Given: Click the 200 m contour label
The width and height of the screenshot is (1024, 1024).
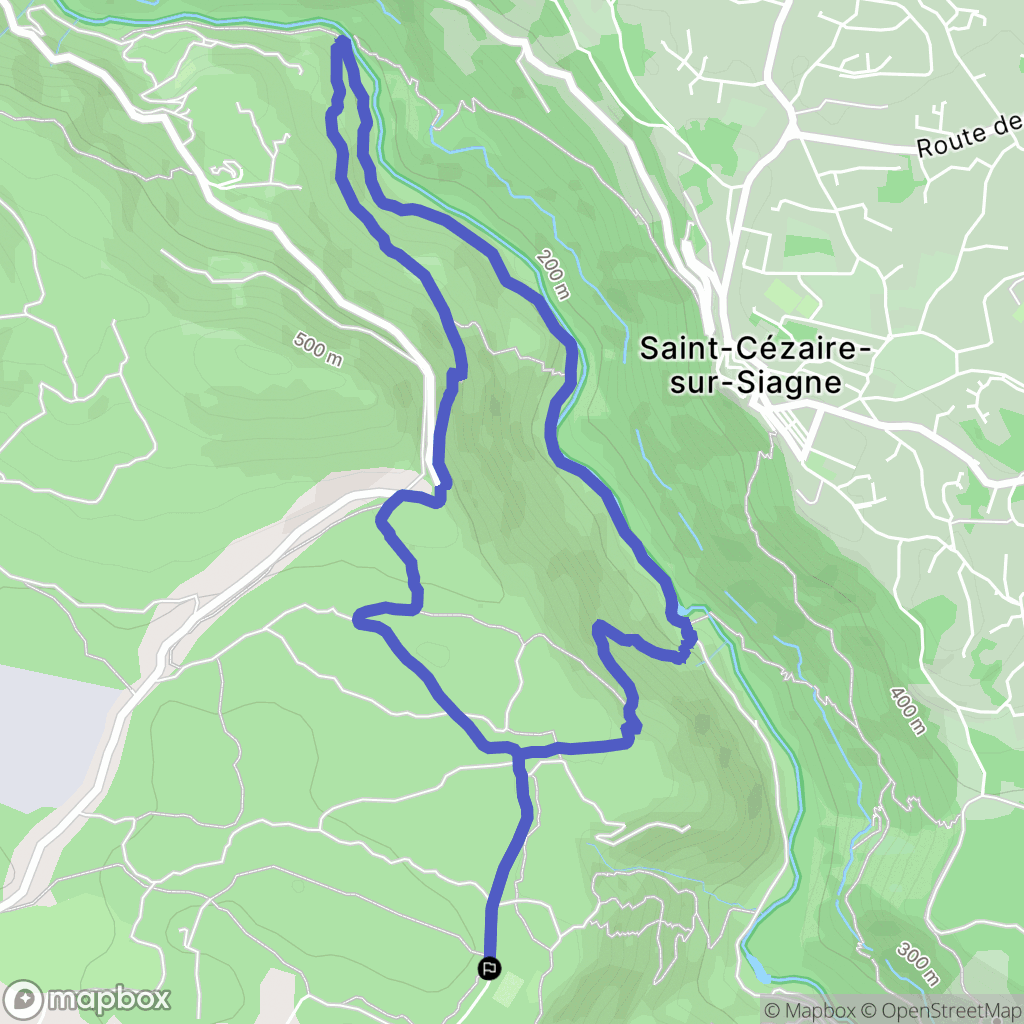Looking at the screenshot, I should tap(552, 275).
